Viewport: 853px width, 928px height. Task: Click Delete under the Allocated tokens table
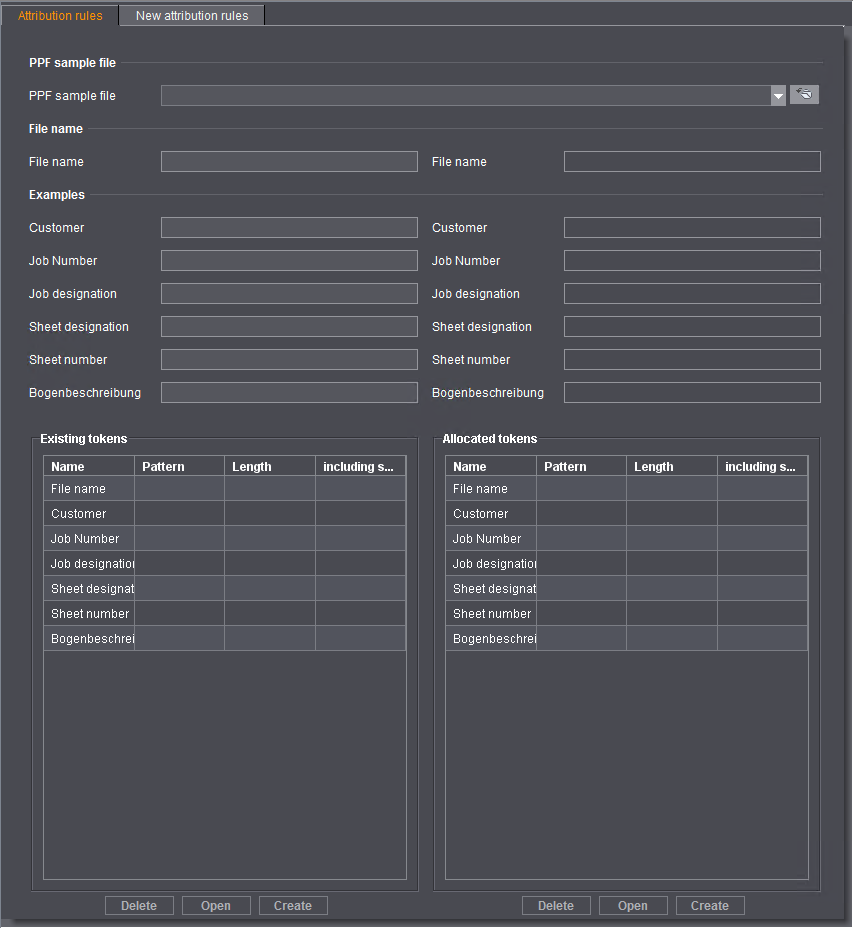pyautogui.click(x=556, y=905)
